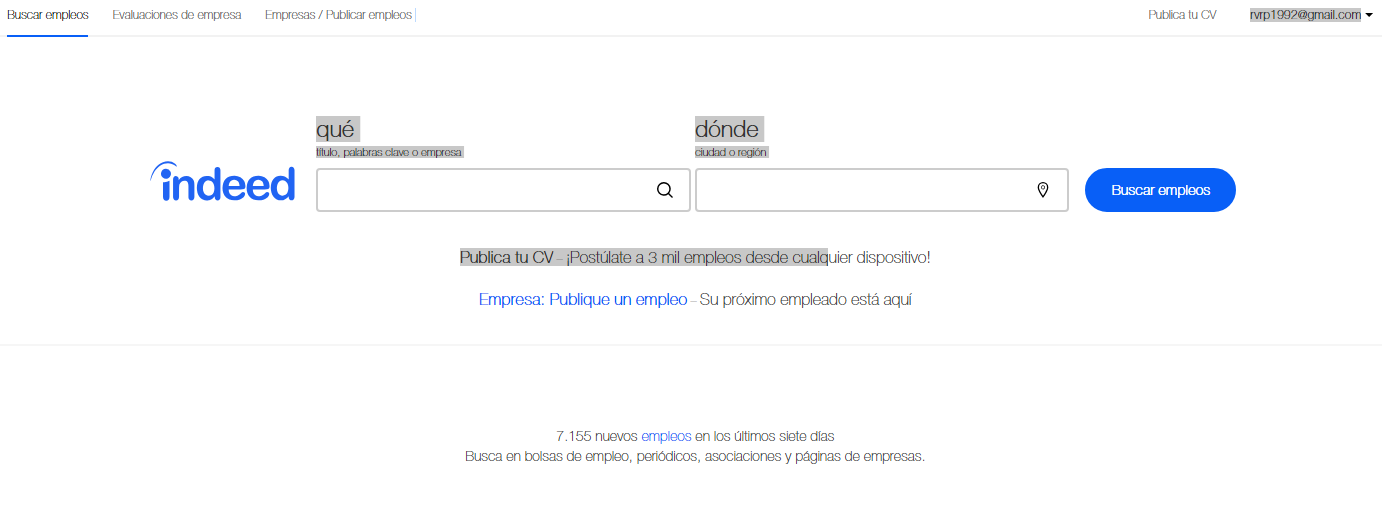1382x514 pixels.
Task: Focus the qué job title input field
Action: point(503,190)
